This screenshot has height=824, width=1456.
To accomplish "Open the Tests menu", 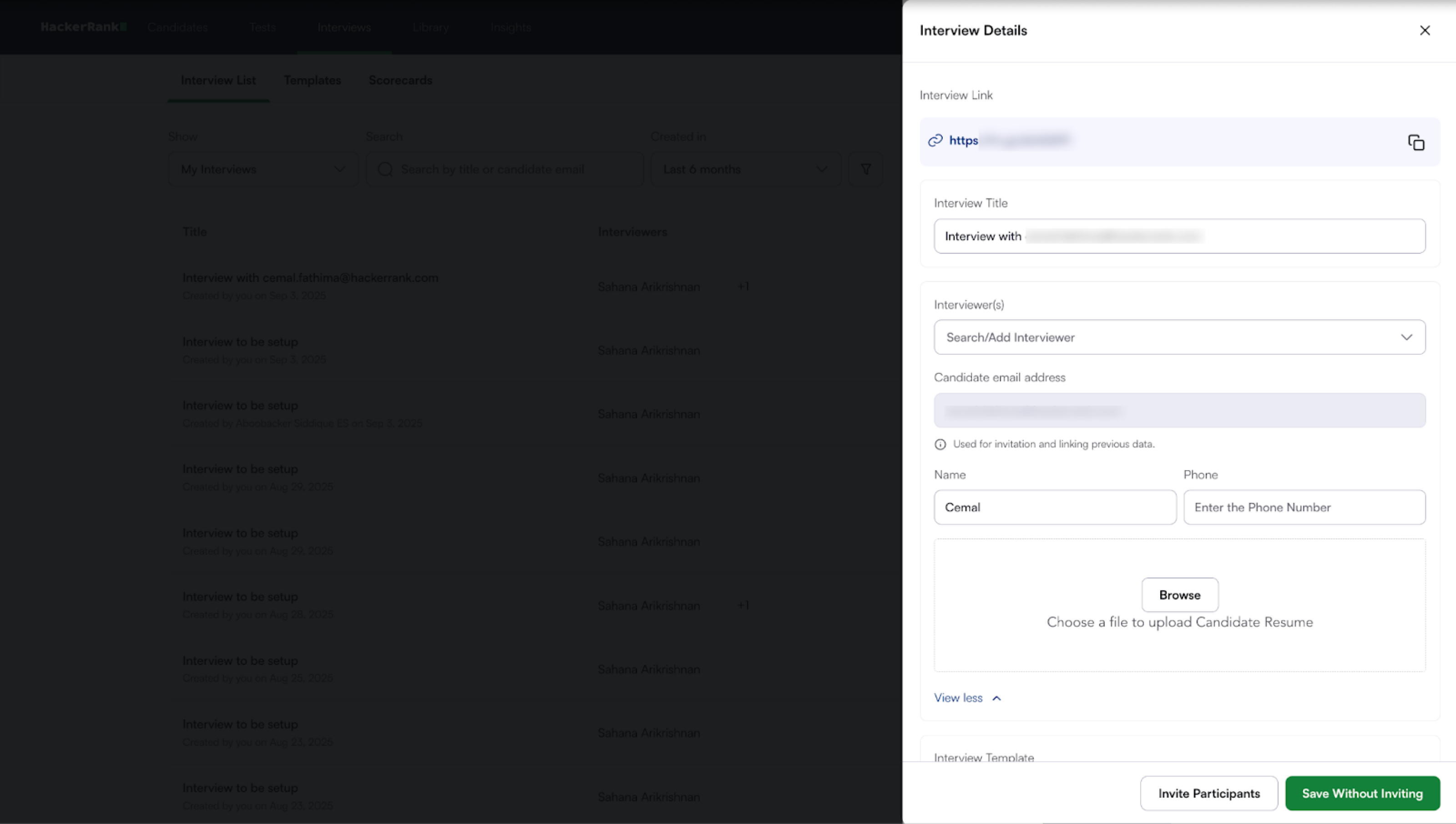I will [x=263, y=27].
